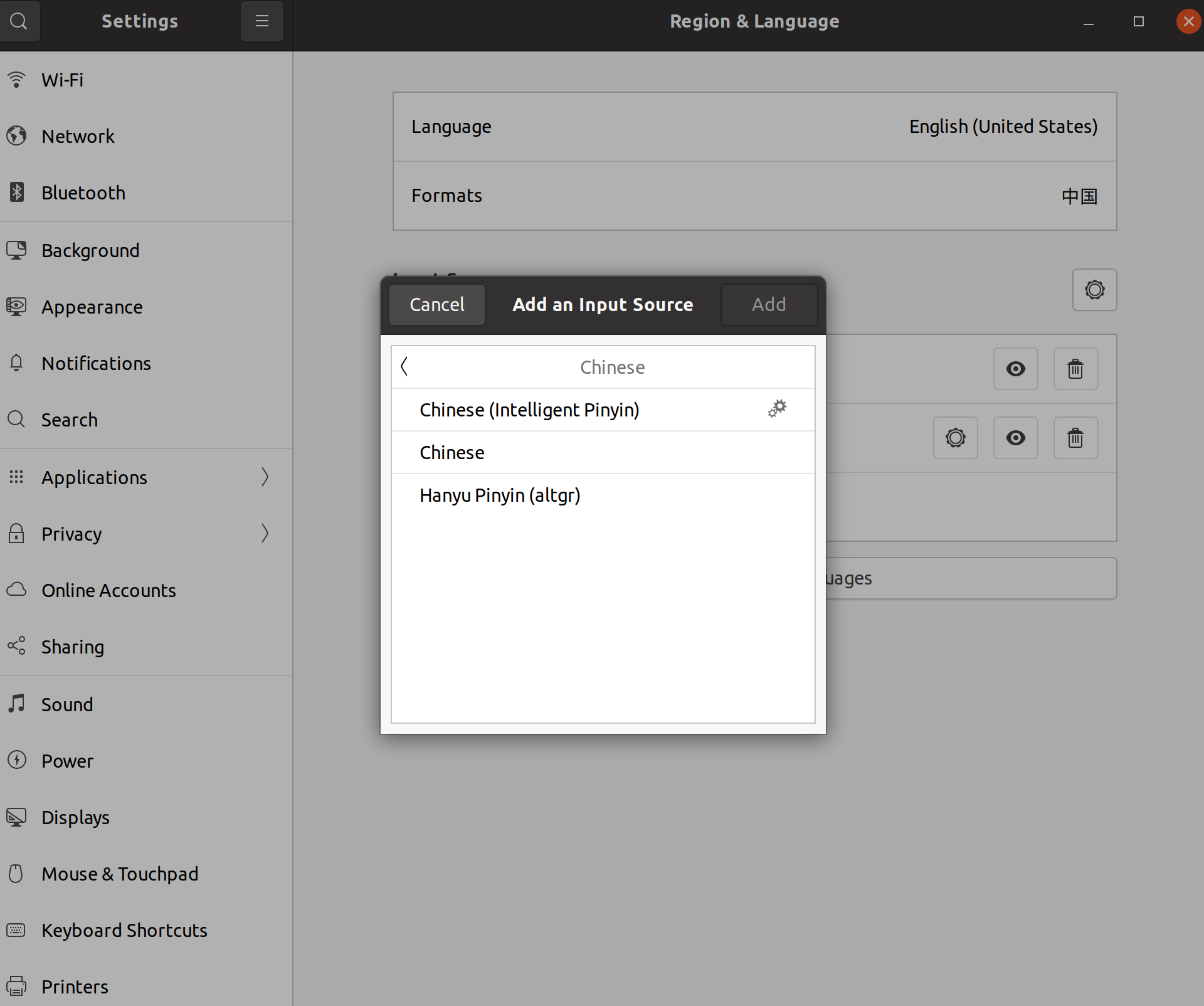Click the gear icon beside Intelligent Pinyin

click(x=777, y=409)
